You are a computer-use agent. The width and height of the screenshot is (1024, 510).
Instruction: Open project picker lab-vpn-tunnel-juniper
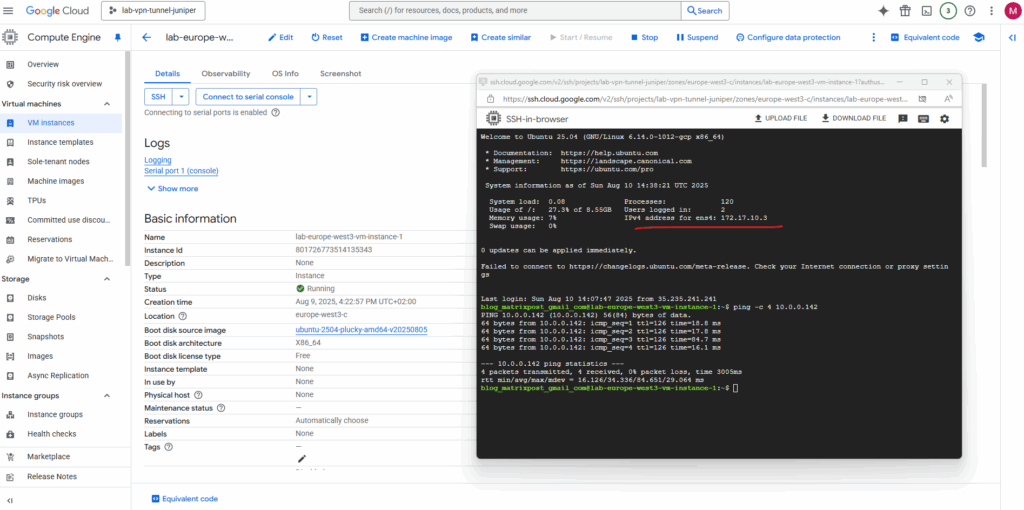153,11
